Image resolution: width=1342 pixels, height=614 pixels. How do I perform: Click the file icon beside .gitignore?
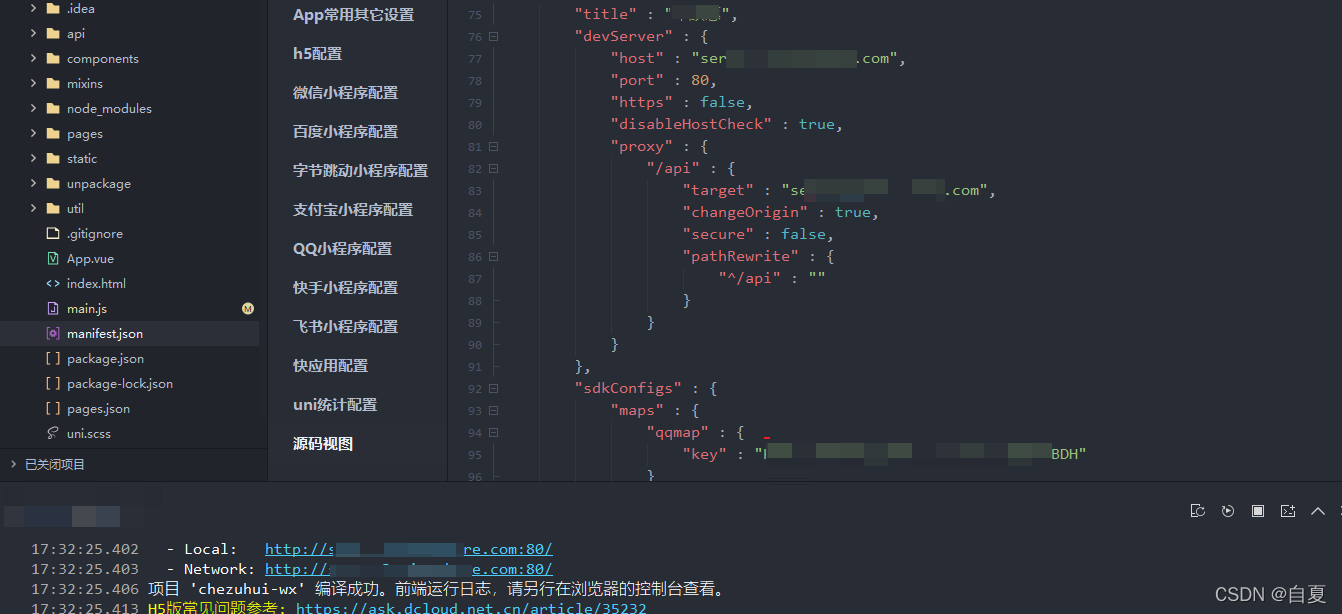click(x=53, y=234)
